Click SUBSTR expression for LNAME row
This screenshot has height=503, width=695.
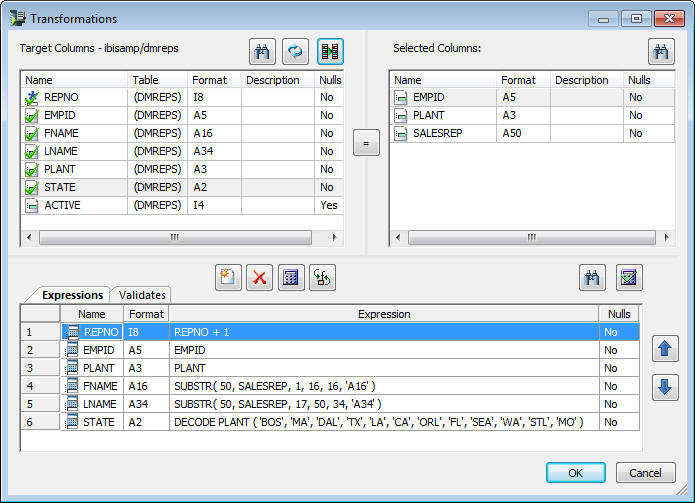pyautogui.click(x=384, y=404)
